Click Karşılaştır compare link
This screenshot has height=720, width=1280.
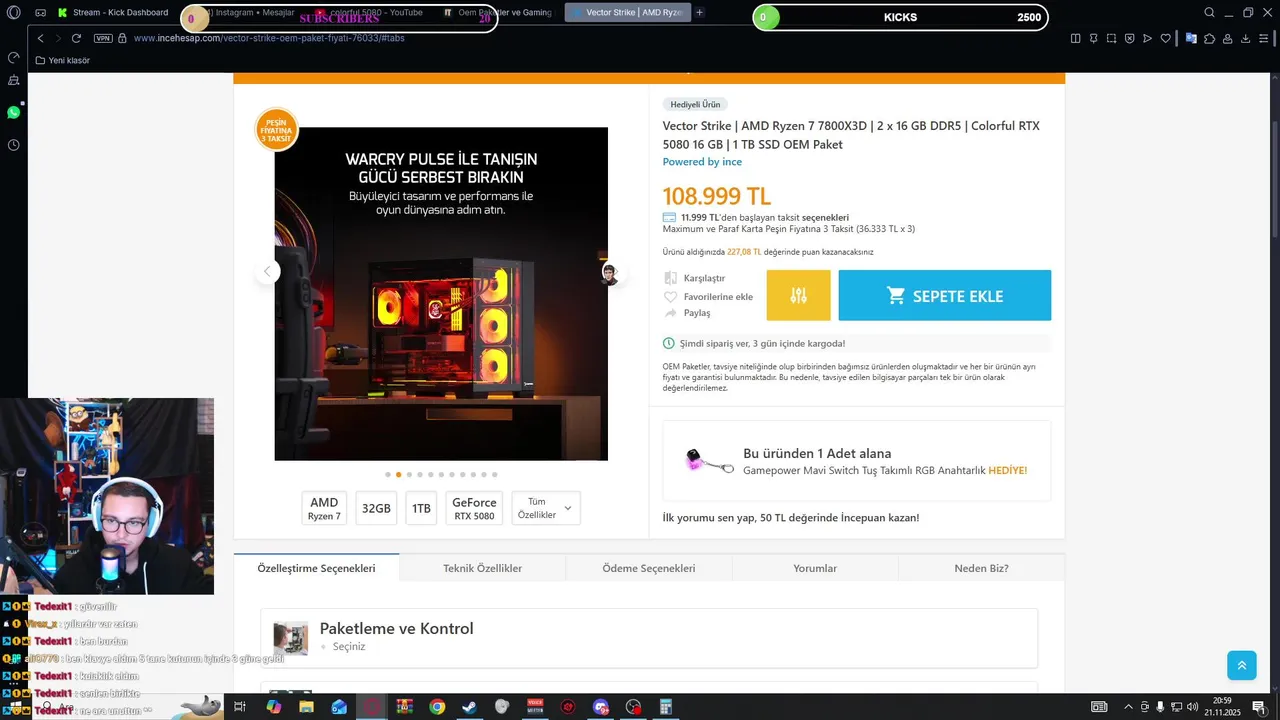695,278
